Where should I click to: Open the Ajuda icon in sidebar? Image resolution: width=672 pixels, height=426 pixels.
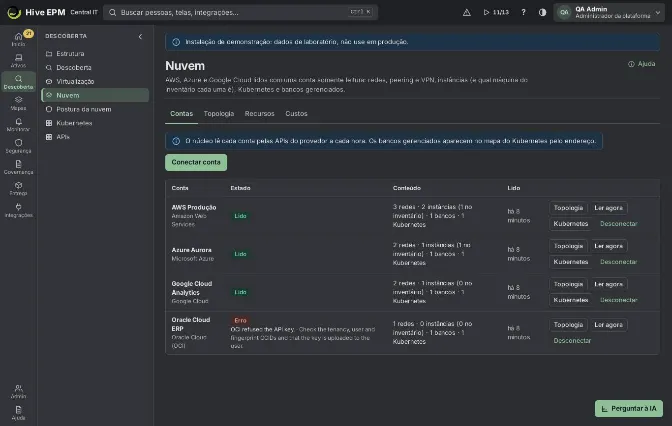pyautogui.click(x=18, y=413)
